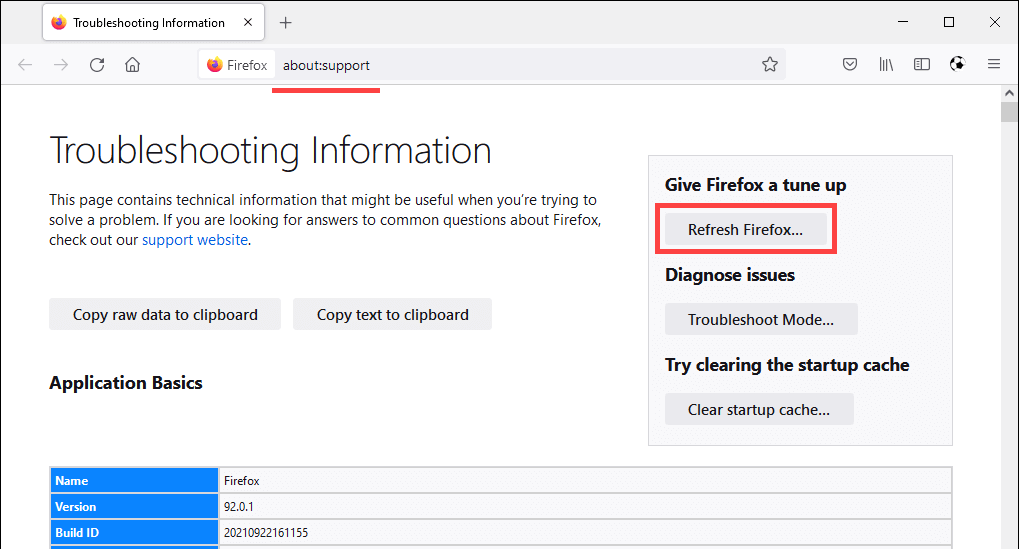1019x549 pixels.
Task: Open the Pocket save icon
Action: tap(849, 65)
